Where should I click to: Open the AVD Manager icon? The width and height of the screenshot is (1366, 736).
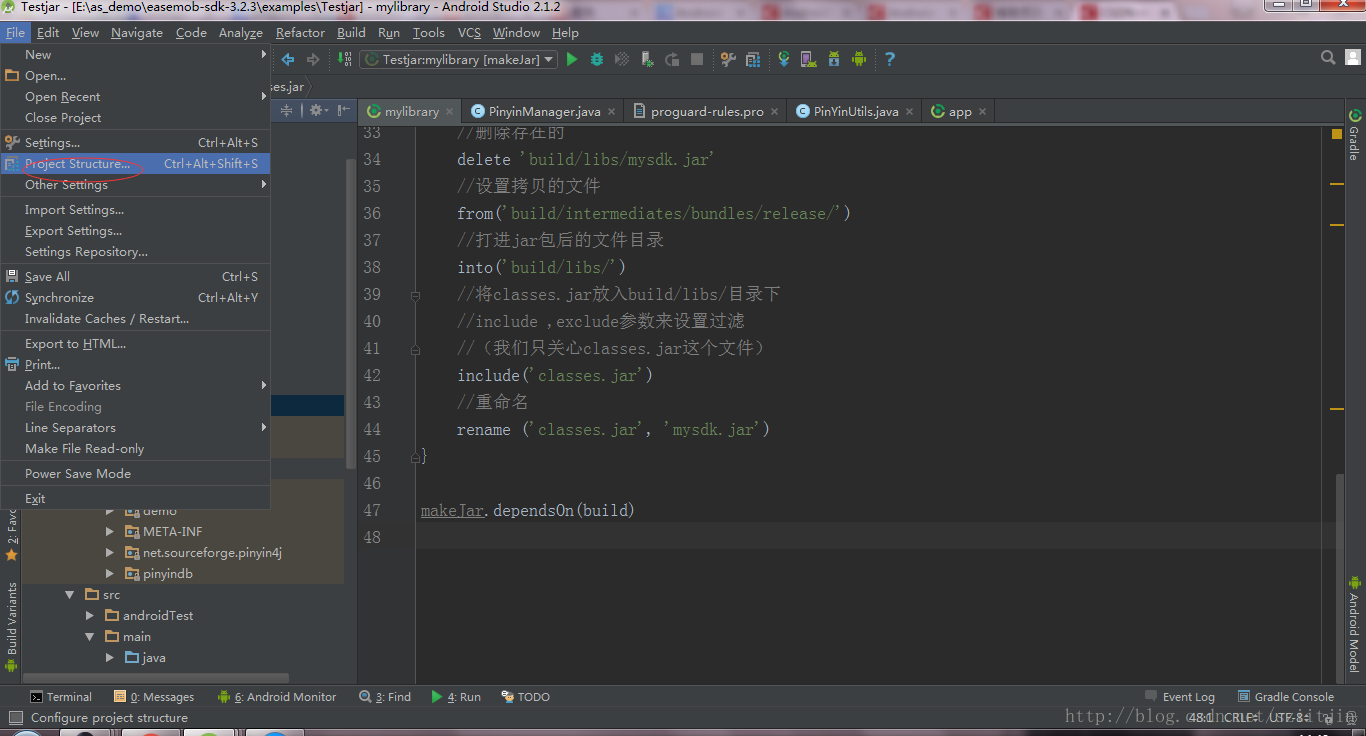(809, 59)
